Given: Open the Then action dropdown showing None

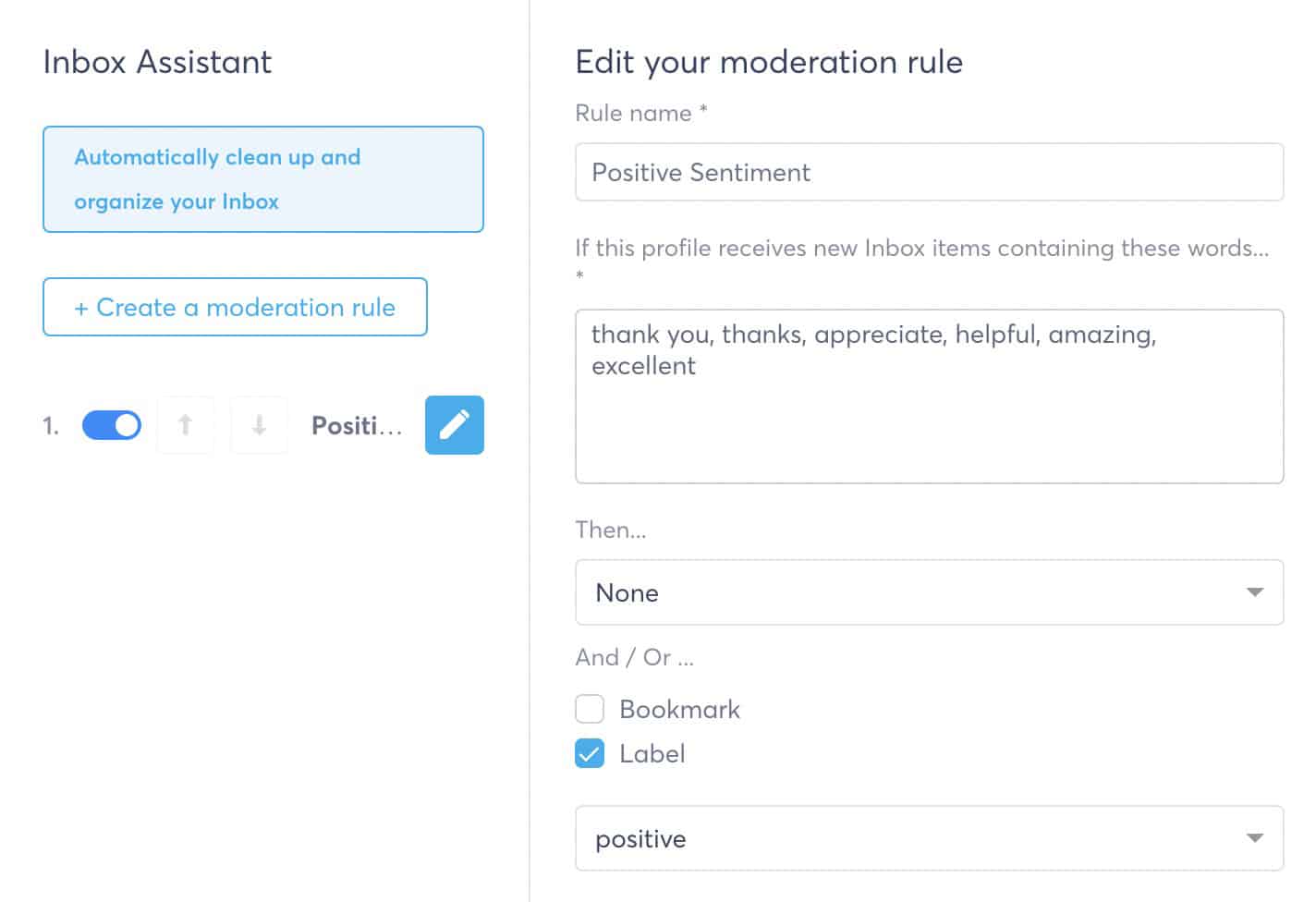Looking at the screenshot, I should 928,592.
